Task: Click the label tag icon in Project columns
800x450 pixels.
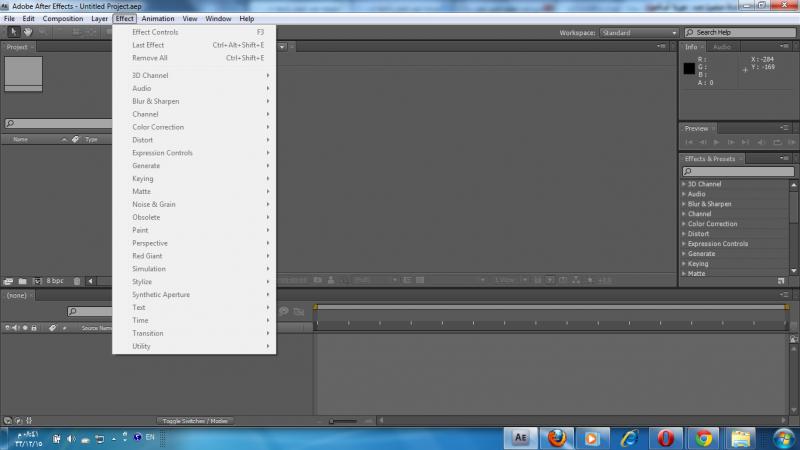Action: 76,139
